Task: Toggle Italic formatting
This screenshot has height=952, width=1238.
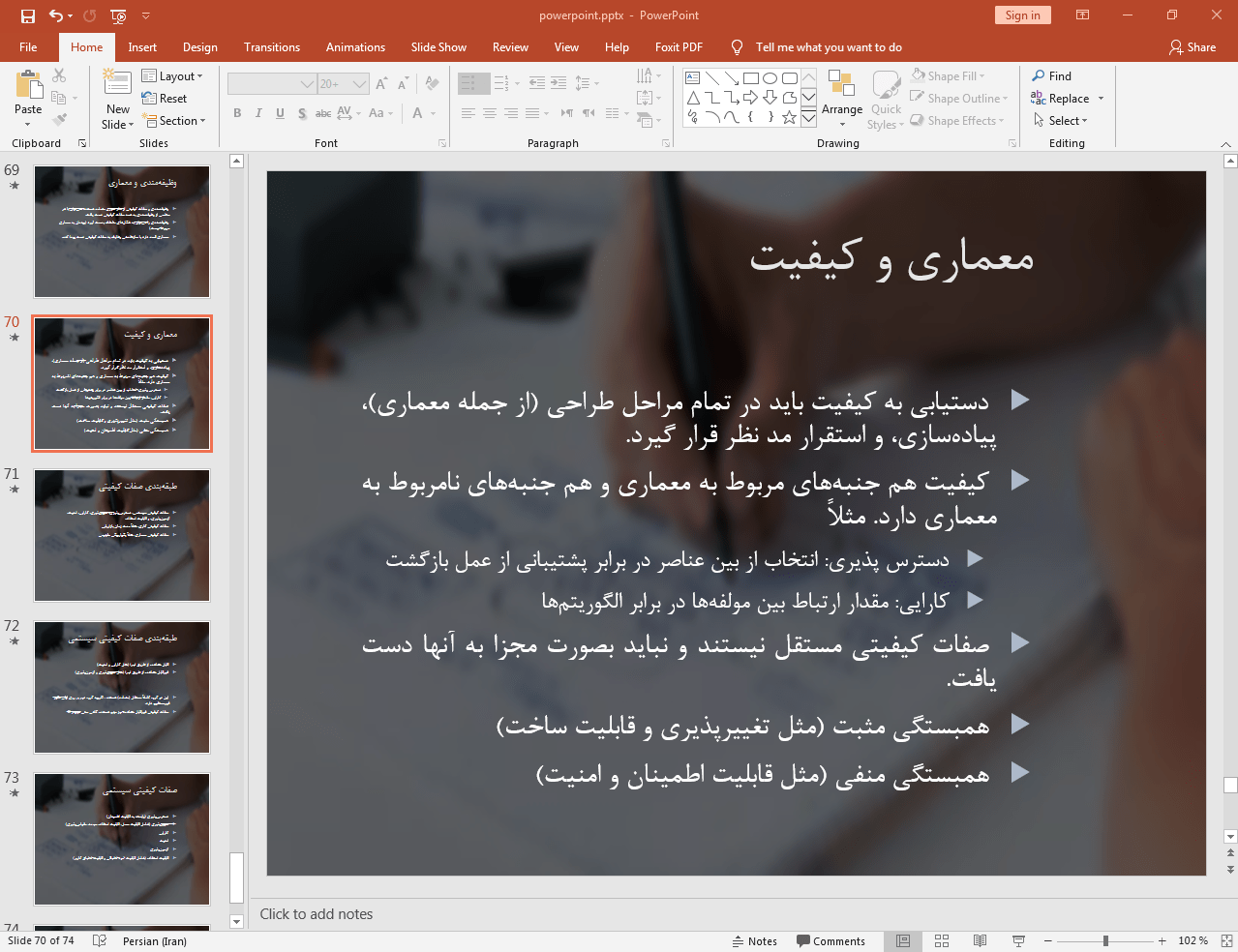Action: point(258,113)
